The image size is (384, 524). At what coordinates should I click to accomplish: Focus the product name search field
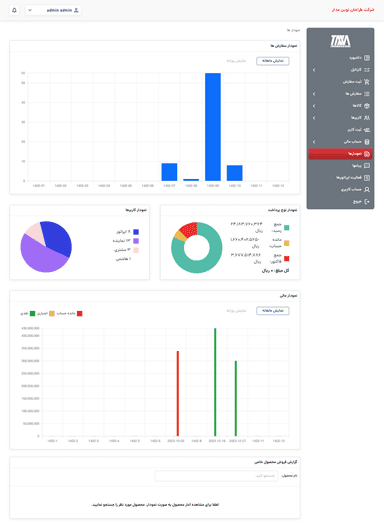click(217, 476)
